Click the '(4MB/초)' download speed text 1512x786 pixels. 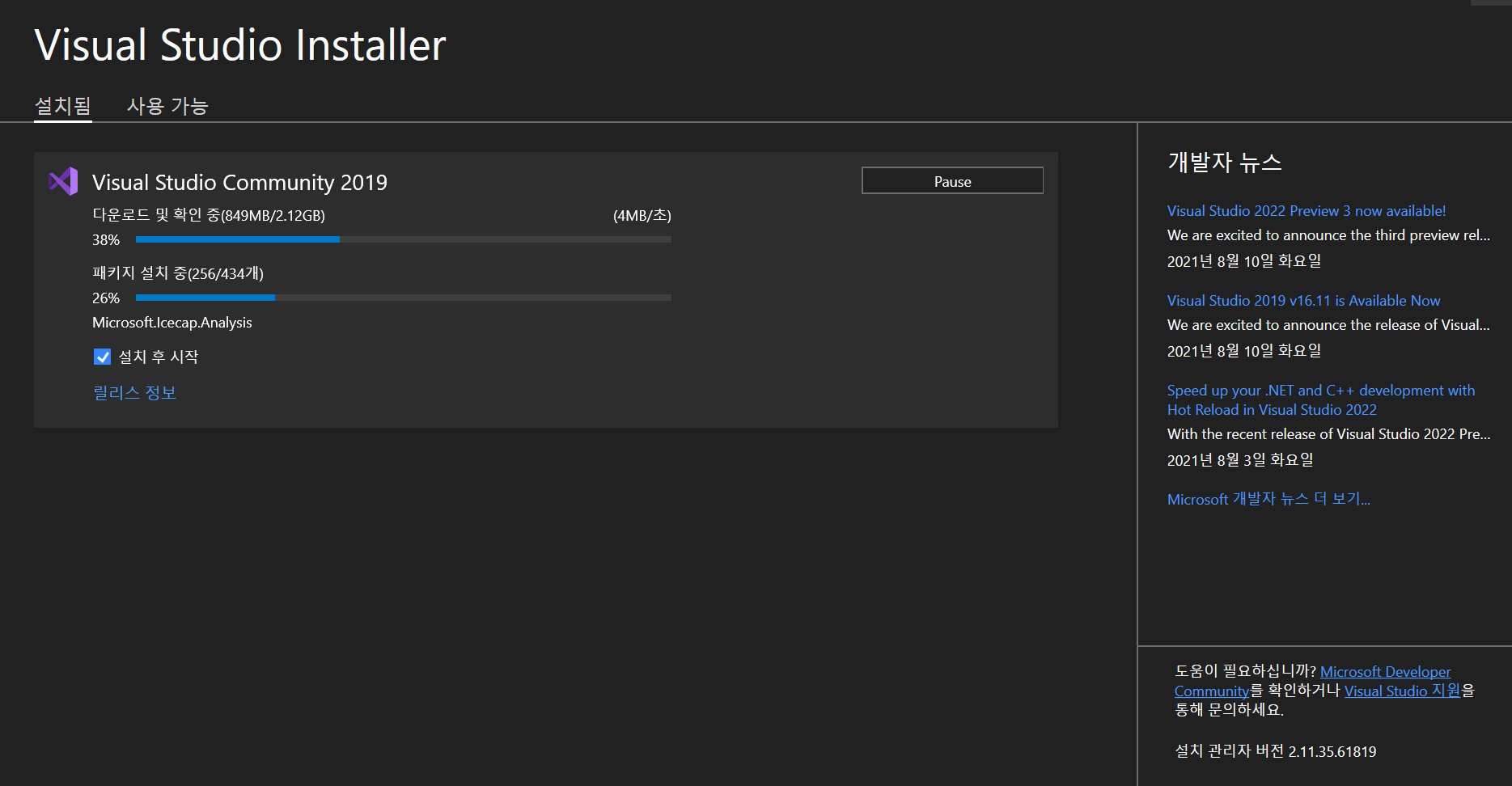coord(642,216)
